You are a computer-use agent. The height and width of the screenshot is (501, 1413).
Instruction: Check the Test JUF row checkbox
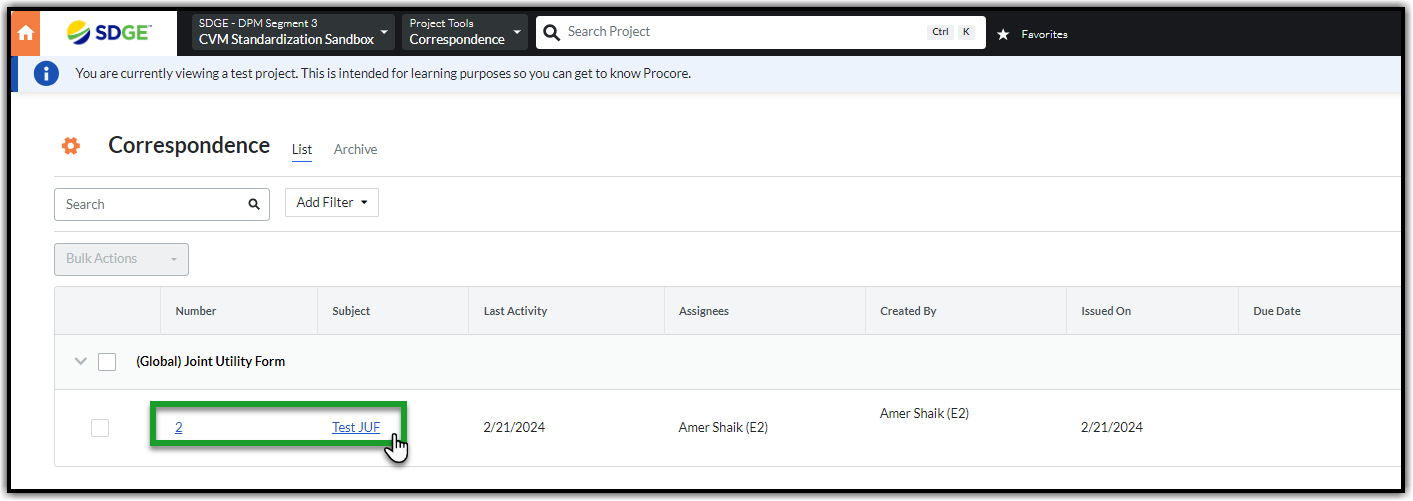click(x=100, y=428)
